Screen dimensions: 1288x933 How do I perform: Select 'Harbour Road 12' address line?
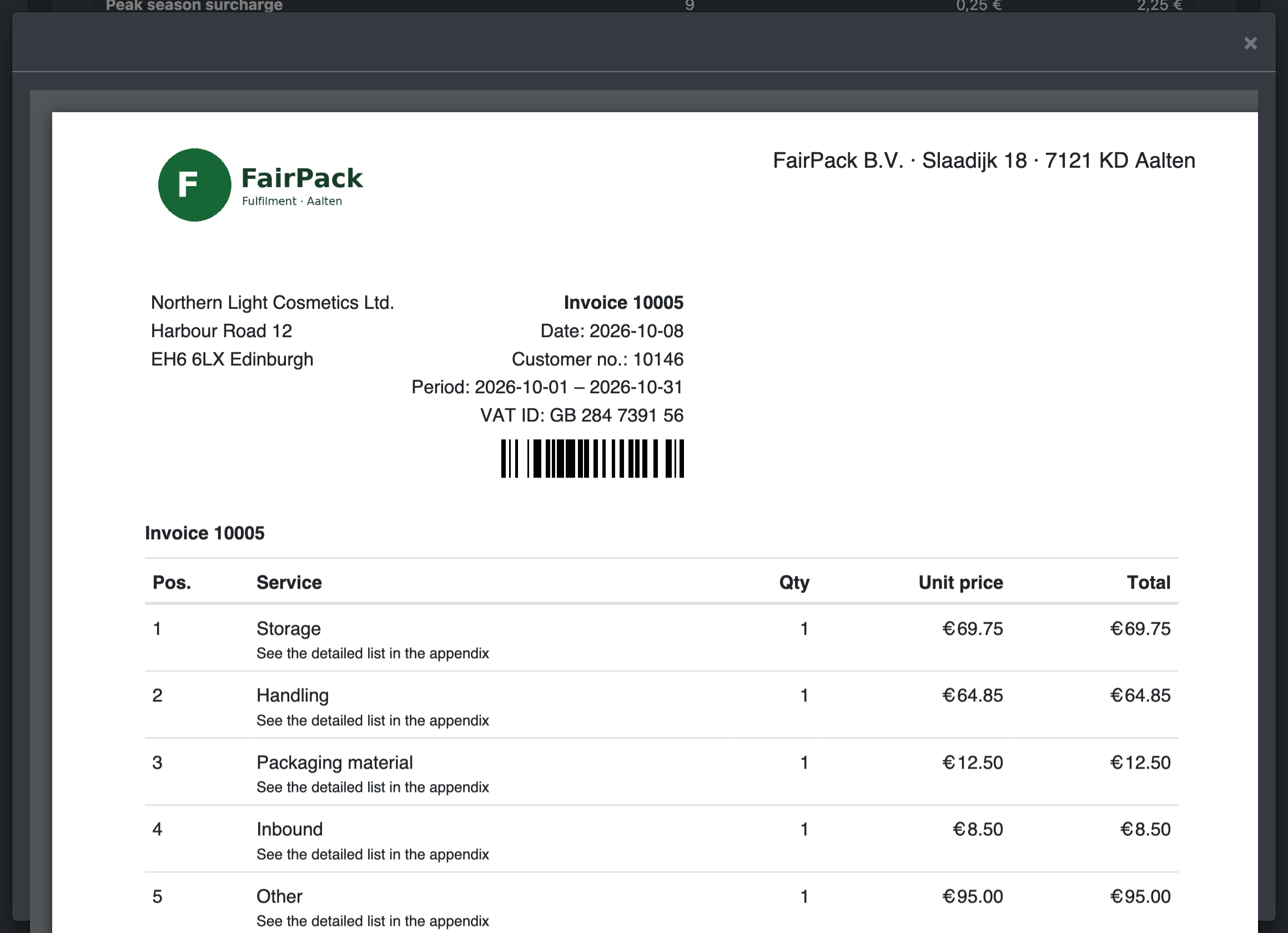tap(222, 330)
